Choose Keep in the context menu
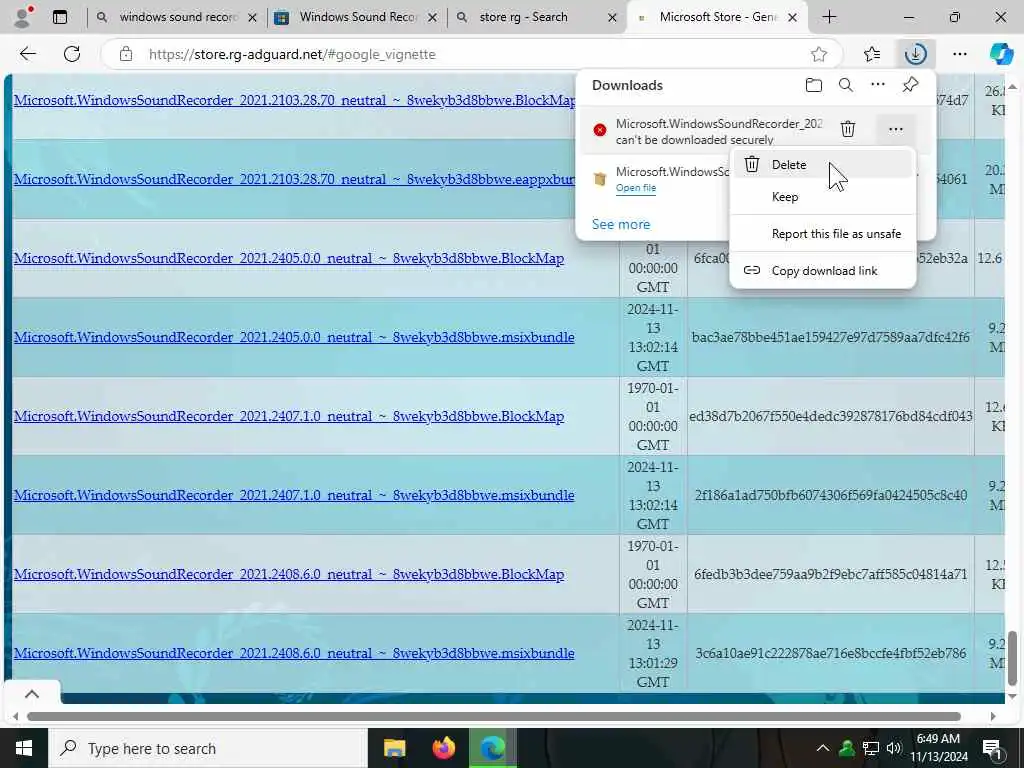 pos(823,197)
